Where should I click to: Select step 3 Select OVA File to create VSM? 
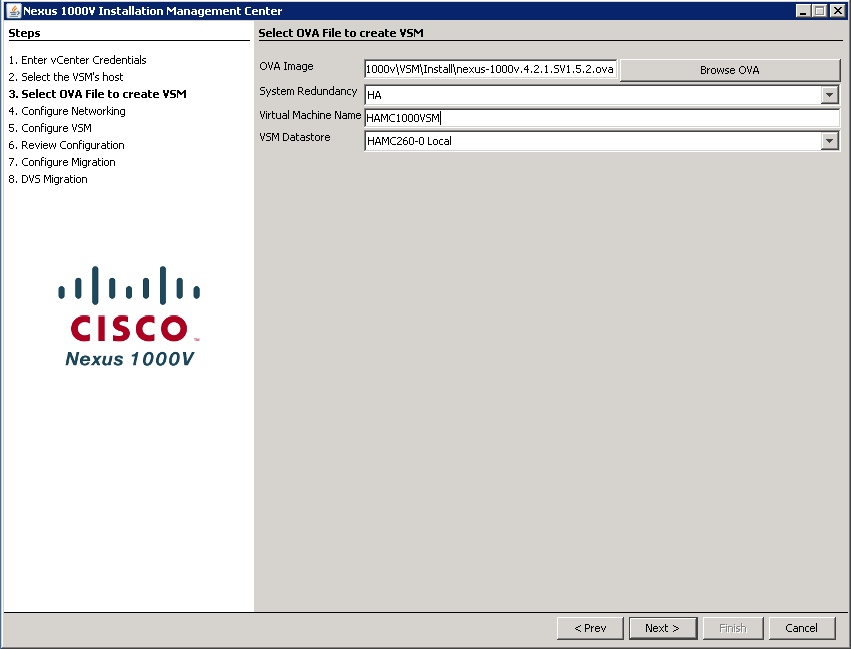tap(98, 94)
